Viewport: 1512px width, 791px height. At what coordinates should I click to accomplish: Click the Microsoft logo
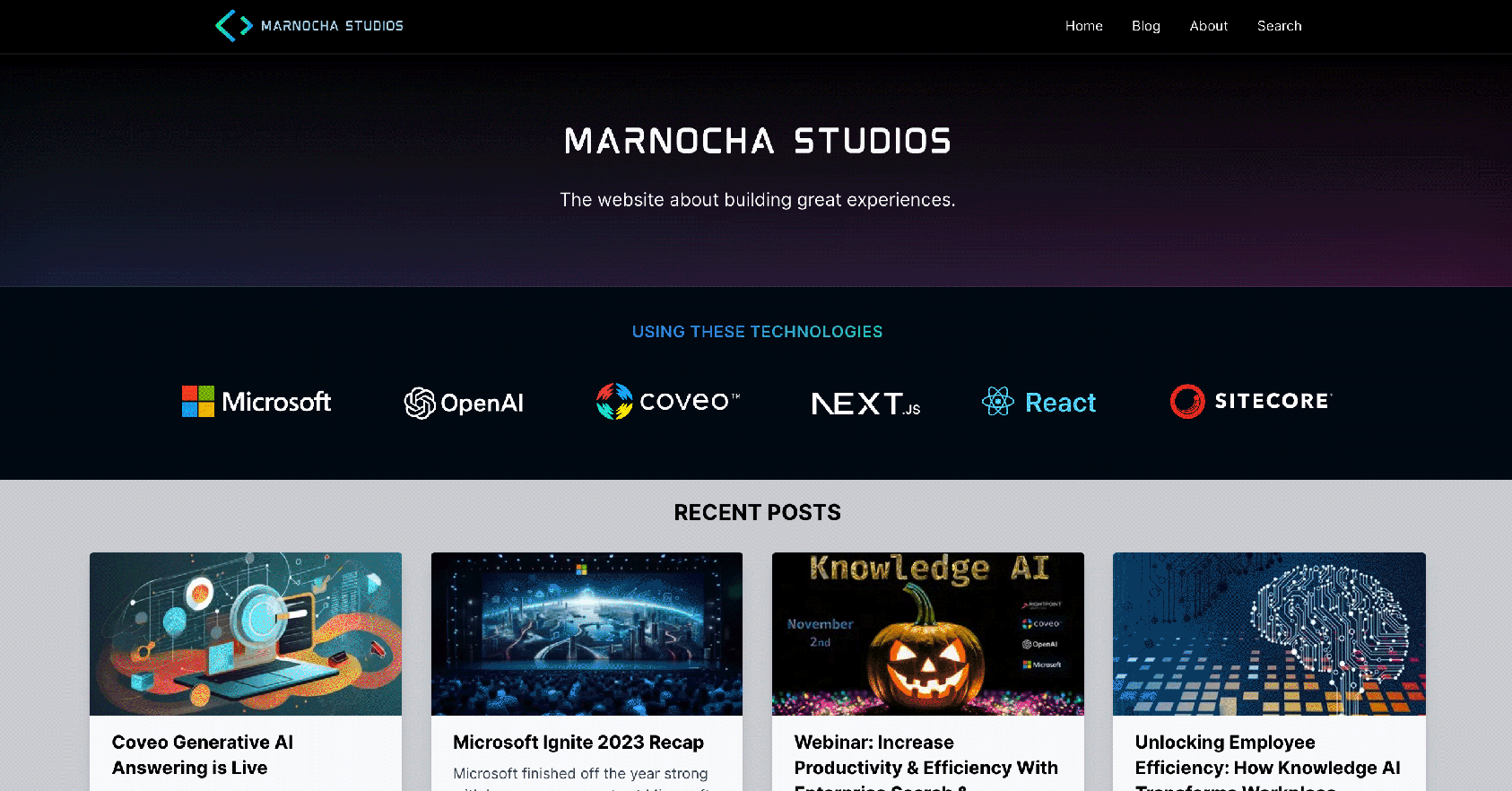coord(256,402)
